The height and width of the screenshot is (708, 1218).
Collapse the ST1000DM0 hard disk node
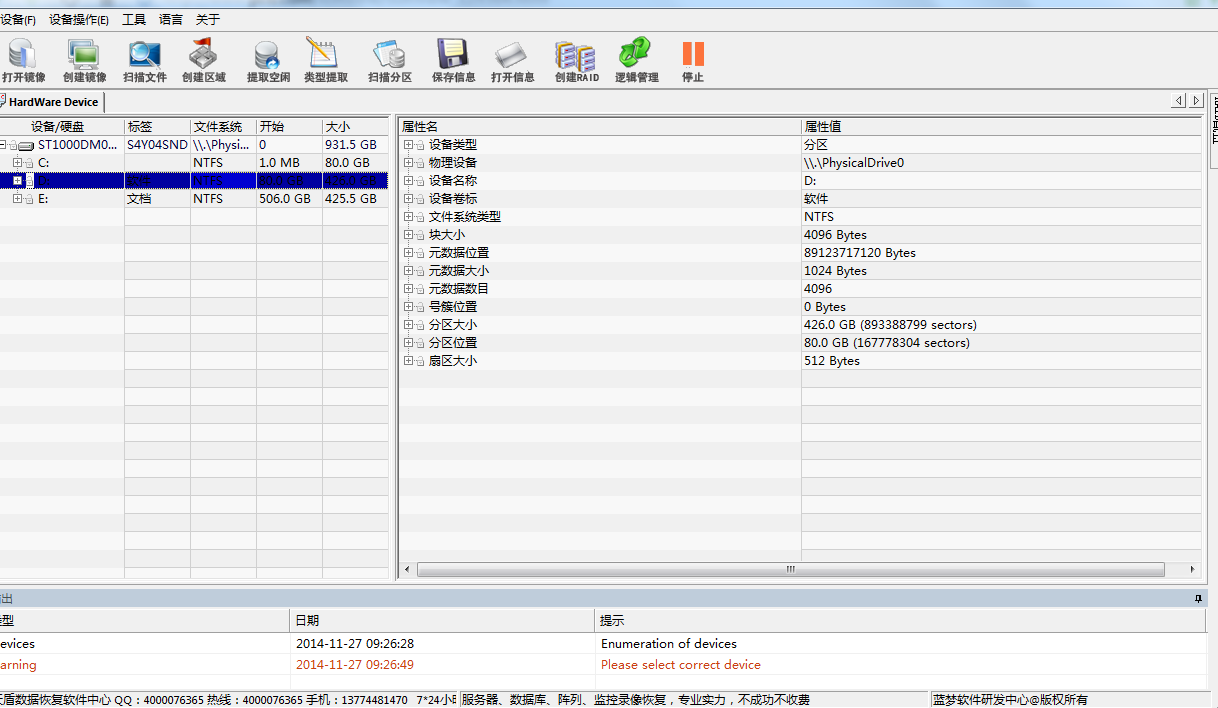point(4,145)
